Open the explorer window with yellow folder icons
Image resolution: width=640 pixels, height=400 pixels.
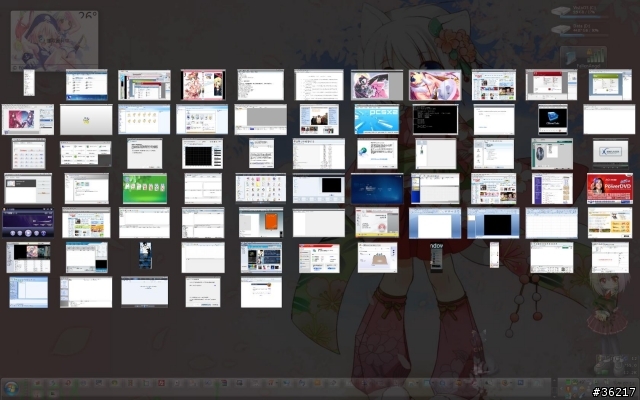tap(144, 119)
